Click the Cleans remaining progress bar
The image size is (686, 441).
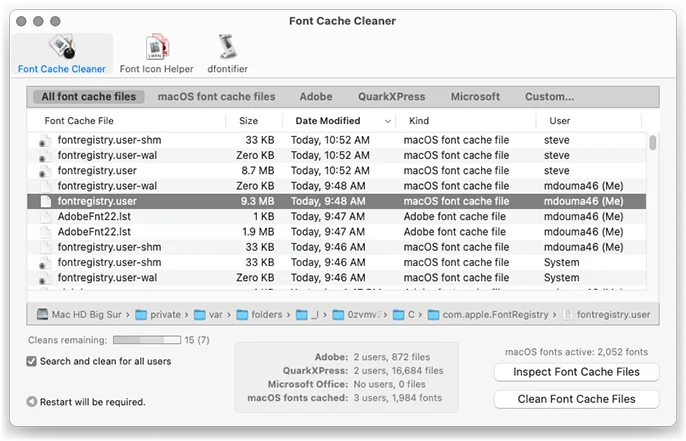(x=147, y=340)
